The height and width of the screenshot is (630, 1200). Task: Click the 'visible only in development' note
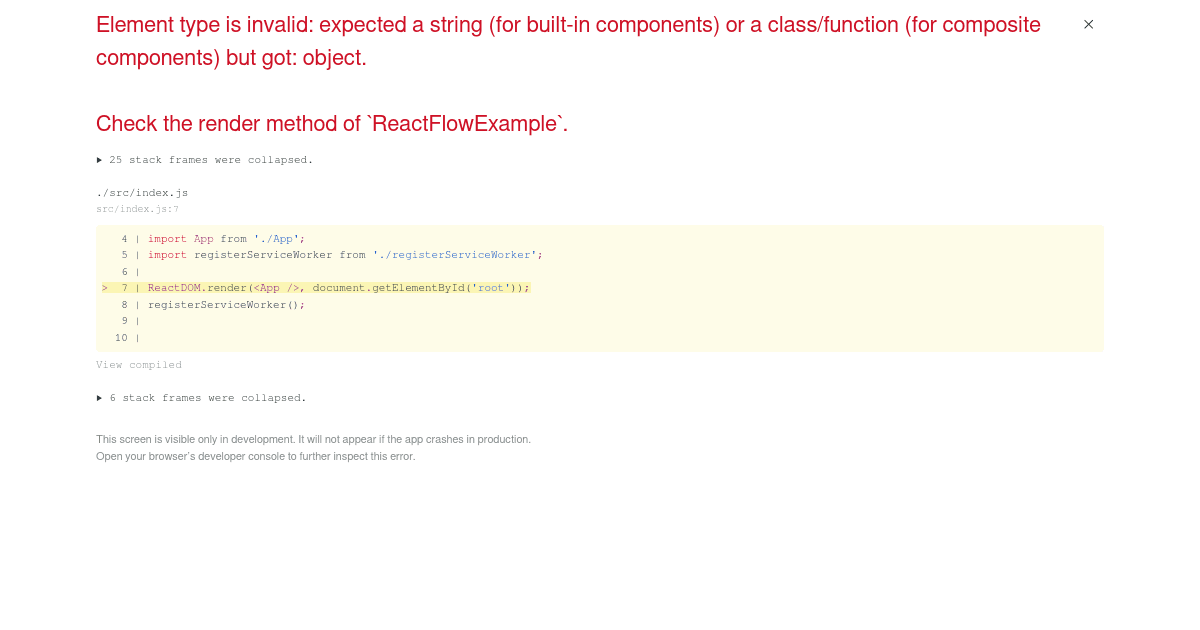click(x=313, y=439)
